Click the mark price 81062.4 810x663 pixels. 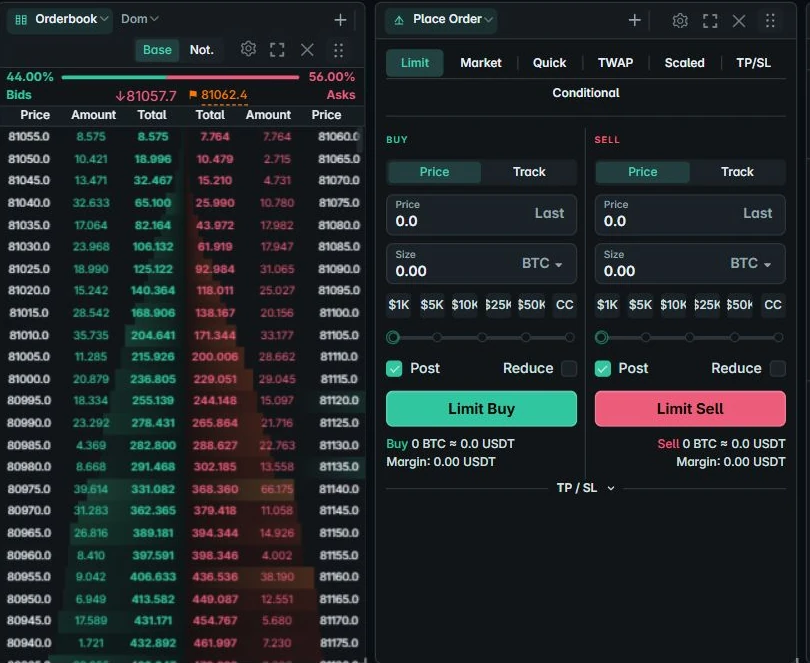(224, 95)
